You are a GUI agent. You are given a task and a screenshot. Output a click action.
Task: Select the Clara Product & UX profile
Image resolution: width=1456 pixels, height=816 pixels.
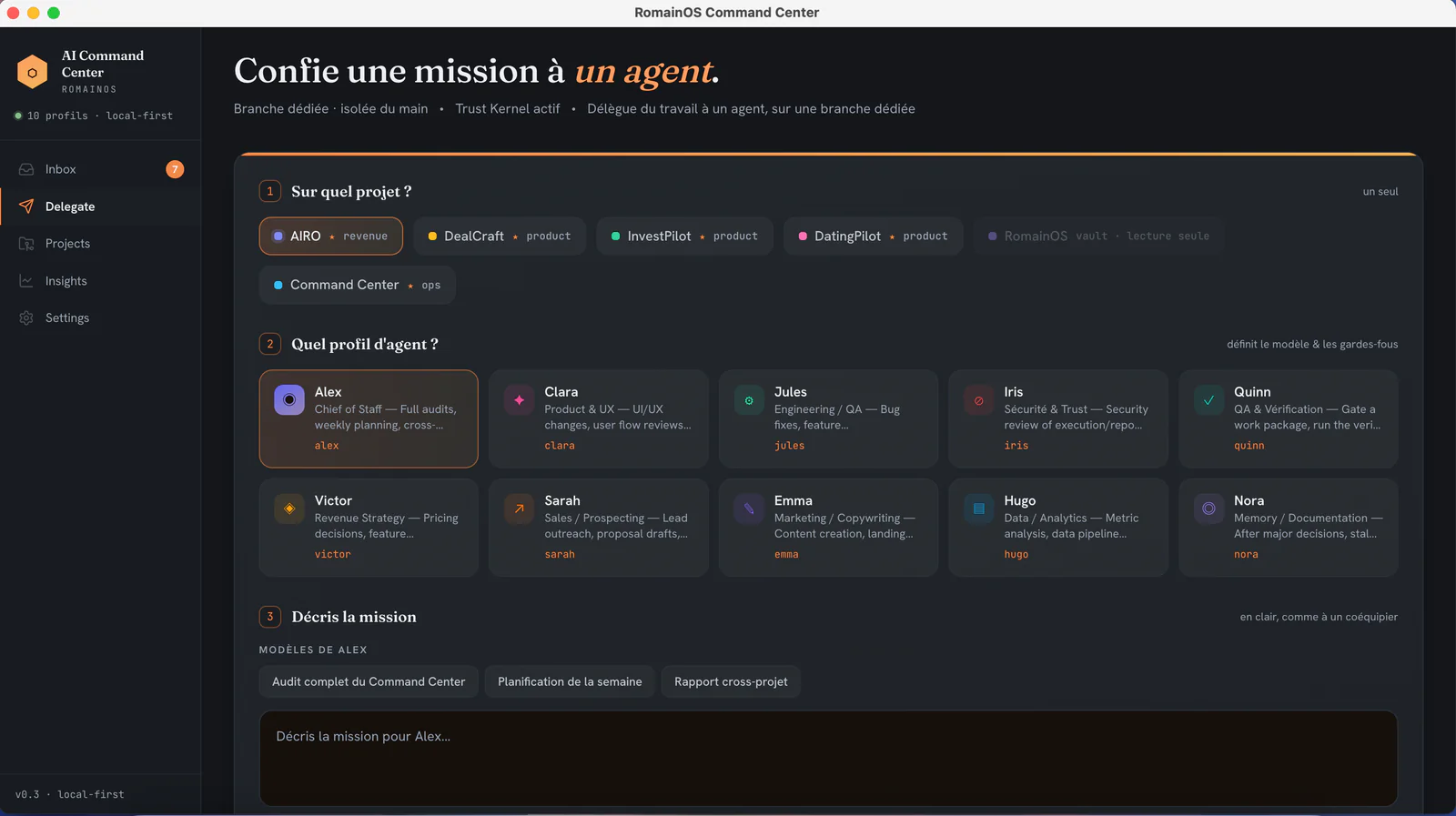pyautogui.click(x=599, y=418)
